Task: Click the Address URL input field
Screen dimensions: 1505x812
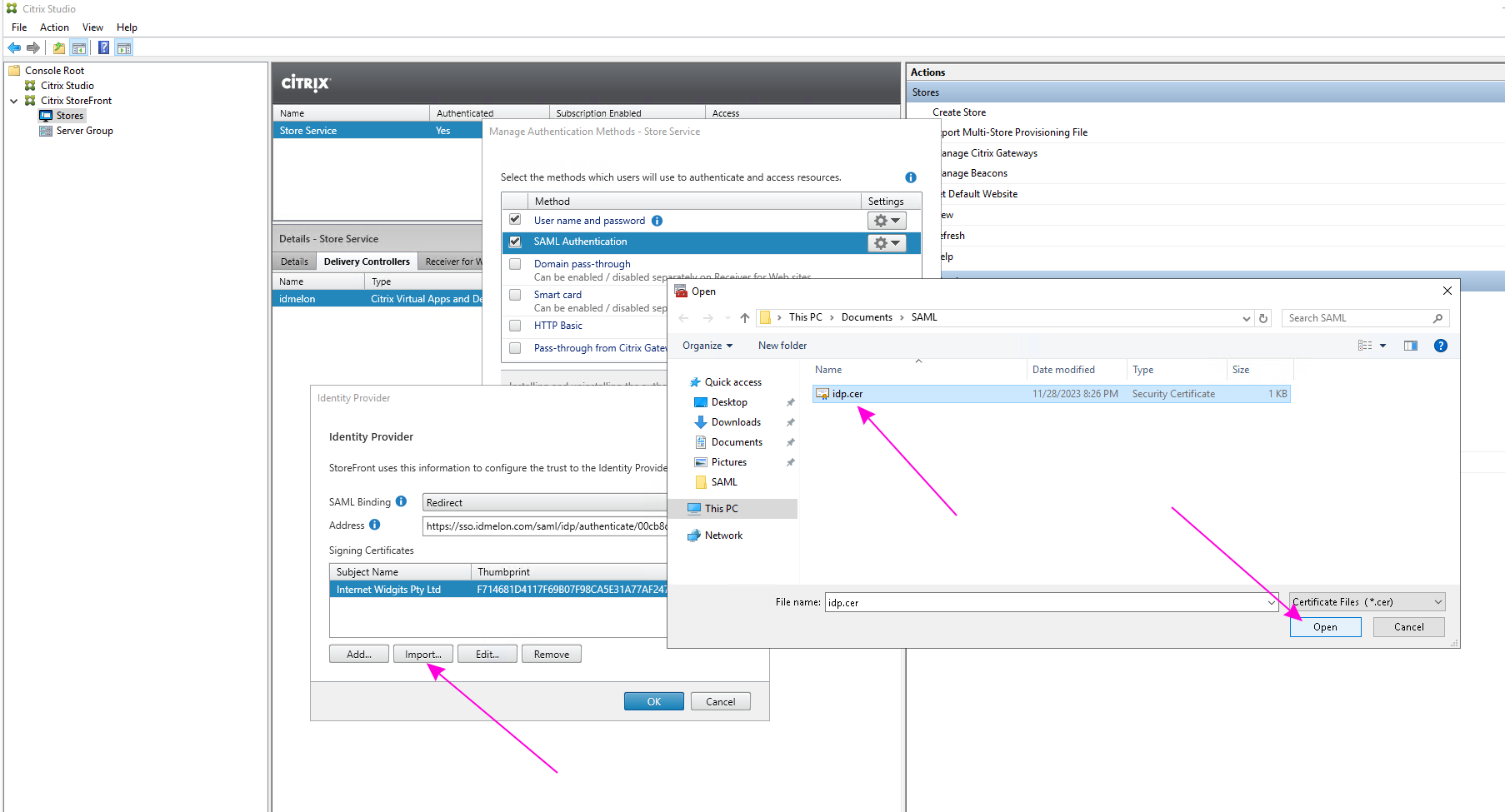Action: pyautogui.click(x=545, y=526)
